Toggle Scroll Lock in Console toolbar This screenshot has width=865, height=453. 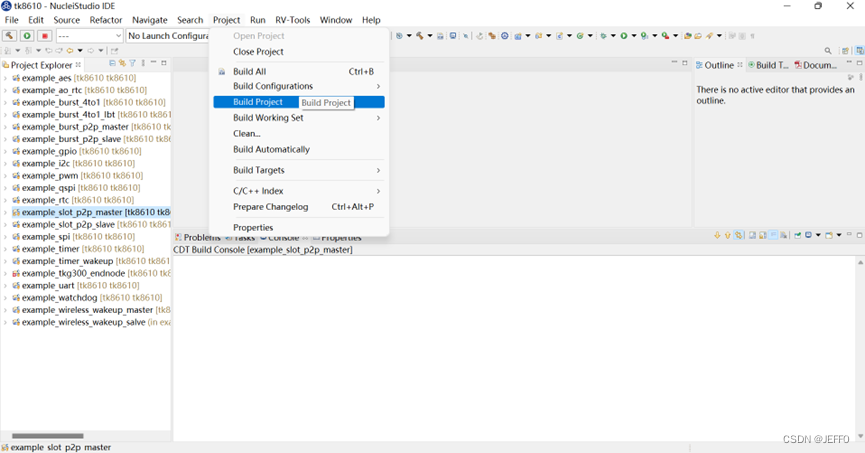763,235
